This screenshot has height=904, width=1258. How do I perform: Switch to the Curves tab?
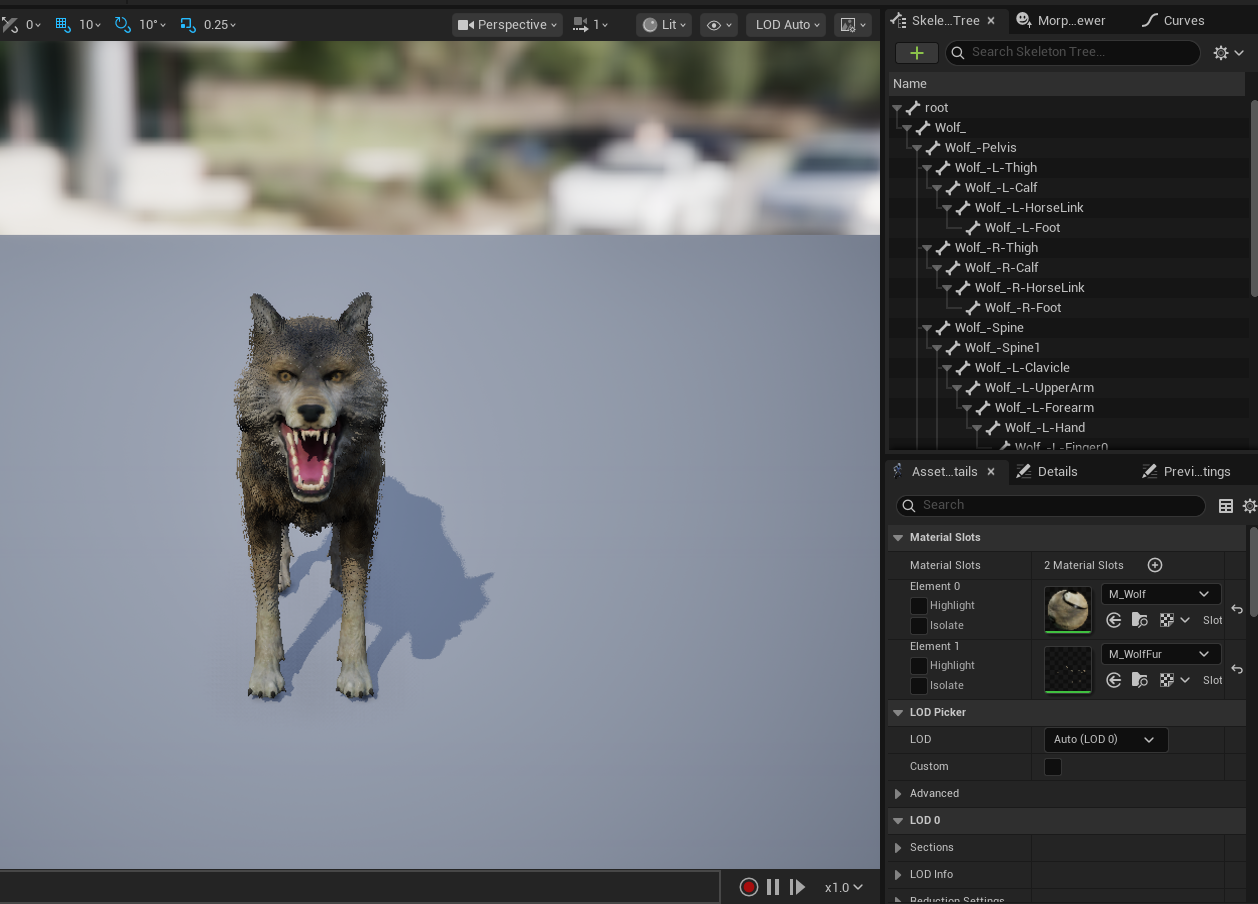point(1173,21)
